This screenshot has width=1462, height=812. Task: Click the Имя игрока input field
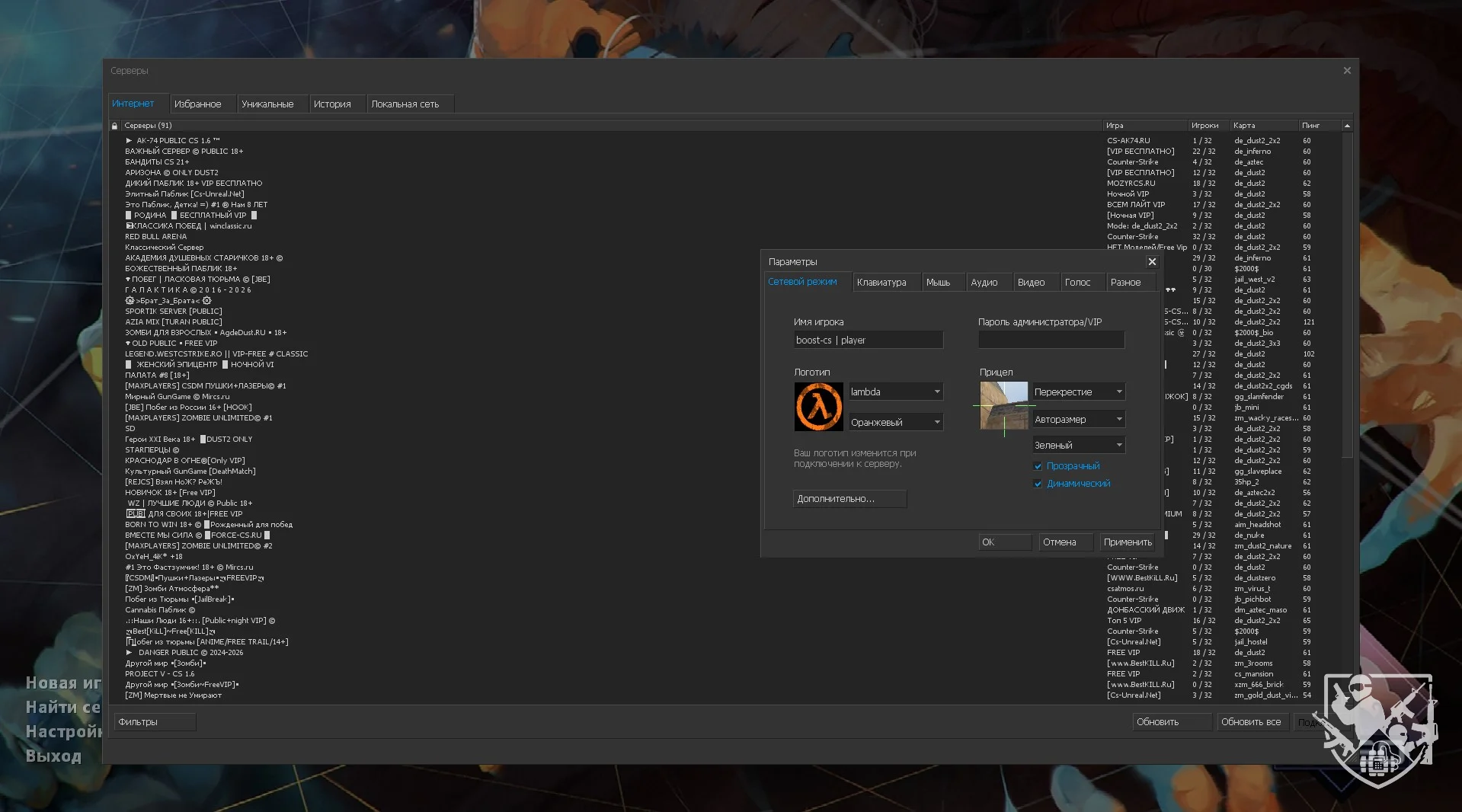868,340
